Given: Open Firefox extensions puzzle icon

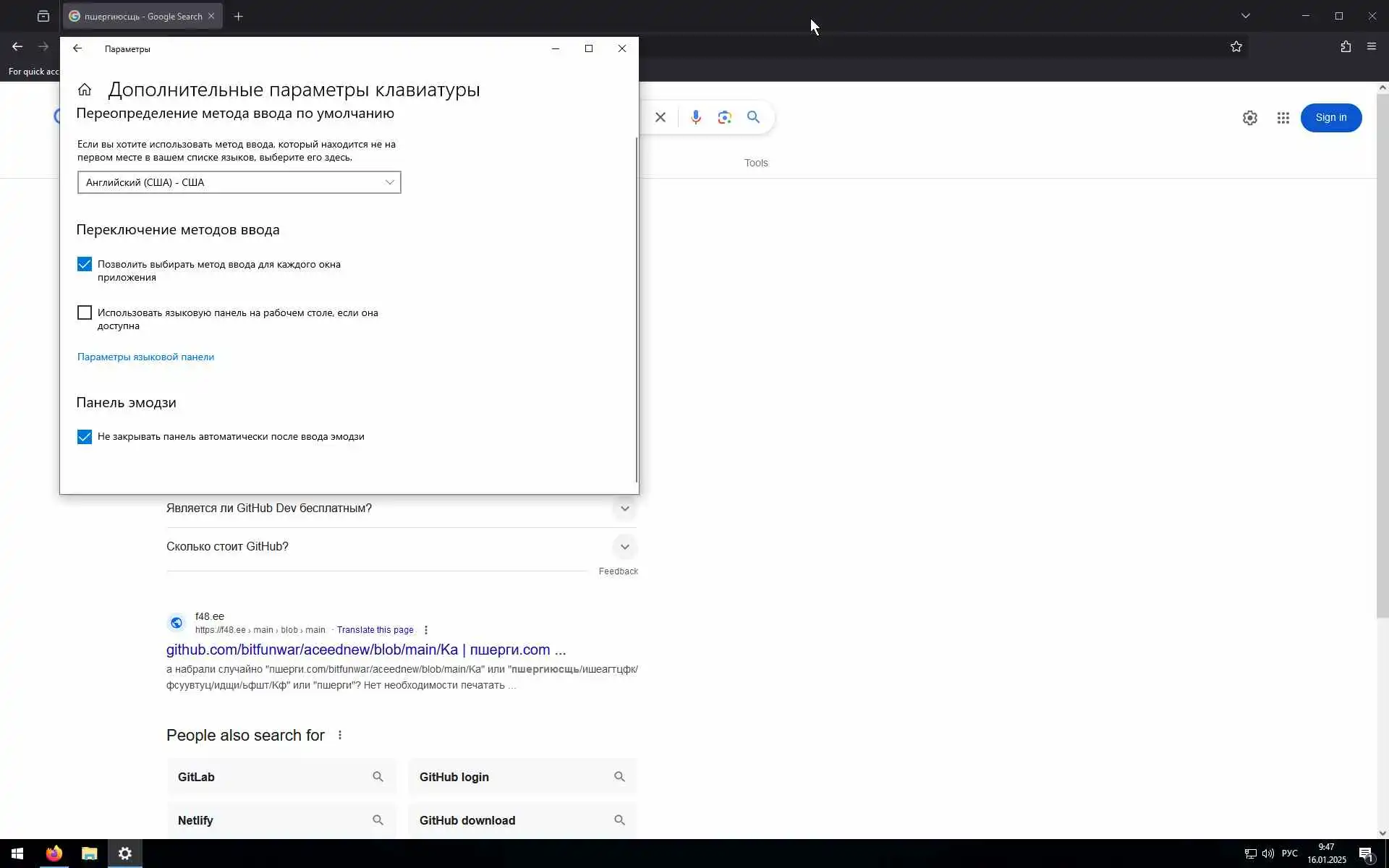Looking at the screenshot, I should [x=1345, y=46].
